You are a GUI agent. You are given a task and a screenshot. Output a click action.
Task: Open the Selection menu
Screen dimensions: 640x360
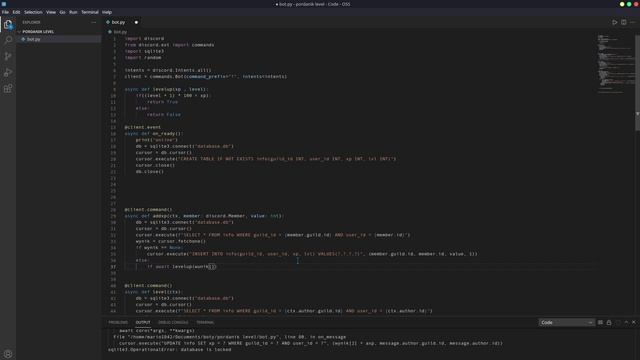[x=33, y=12]
